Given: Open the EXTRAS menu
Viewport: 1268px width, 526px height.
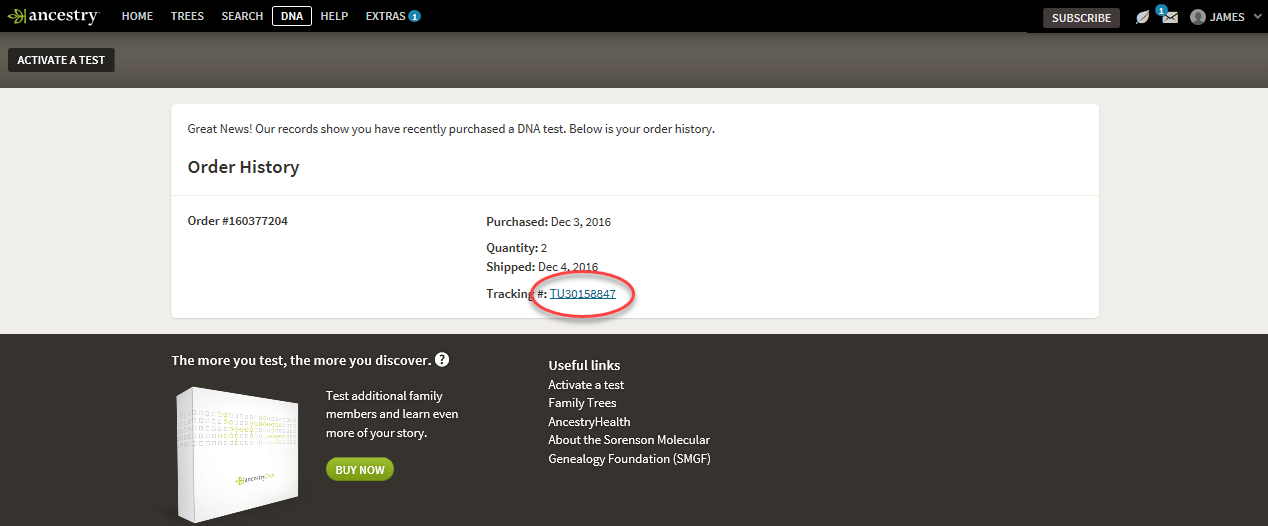Looking at the screenshot, I should 385,16.
